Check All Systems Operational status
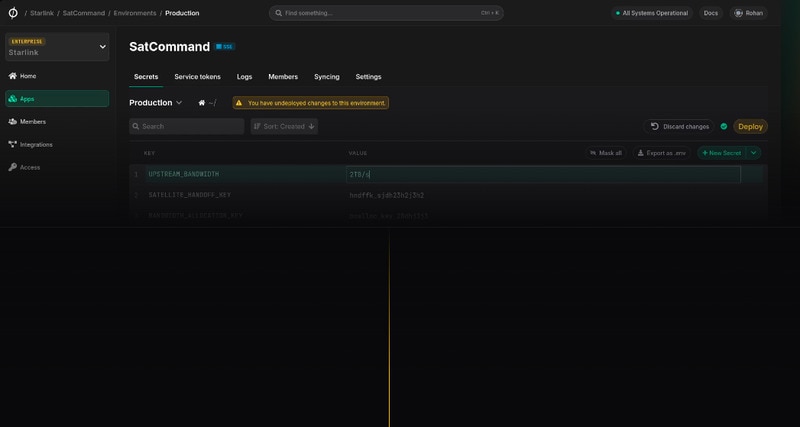This screenshot has width=800, height=427. tap(652, 13)
